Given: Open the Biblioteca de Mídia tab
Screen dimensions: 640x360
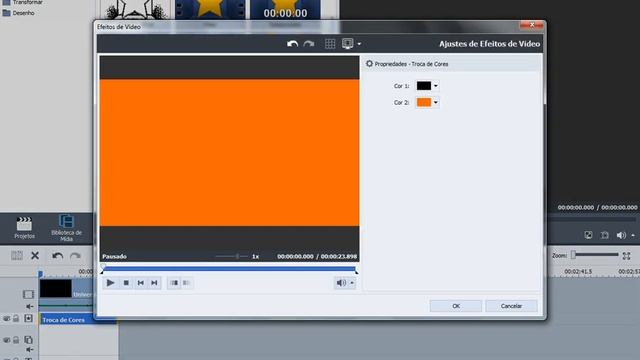Looking at the screenshot, I should pyautogui.click(x=66, y=228).
